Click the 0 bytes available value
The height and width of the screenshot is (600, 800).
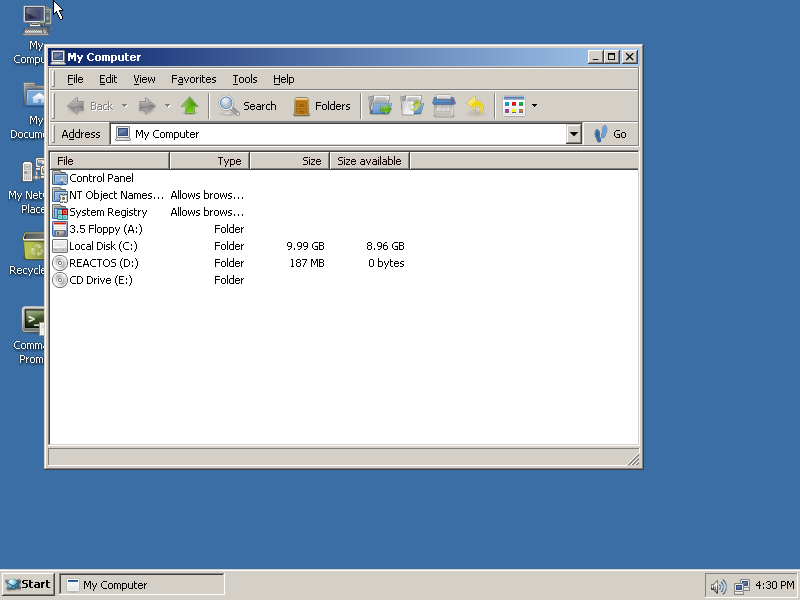[x=386, y=263]
